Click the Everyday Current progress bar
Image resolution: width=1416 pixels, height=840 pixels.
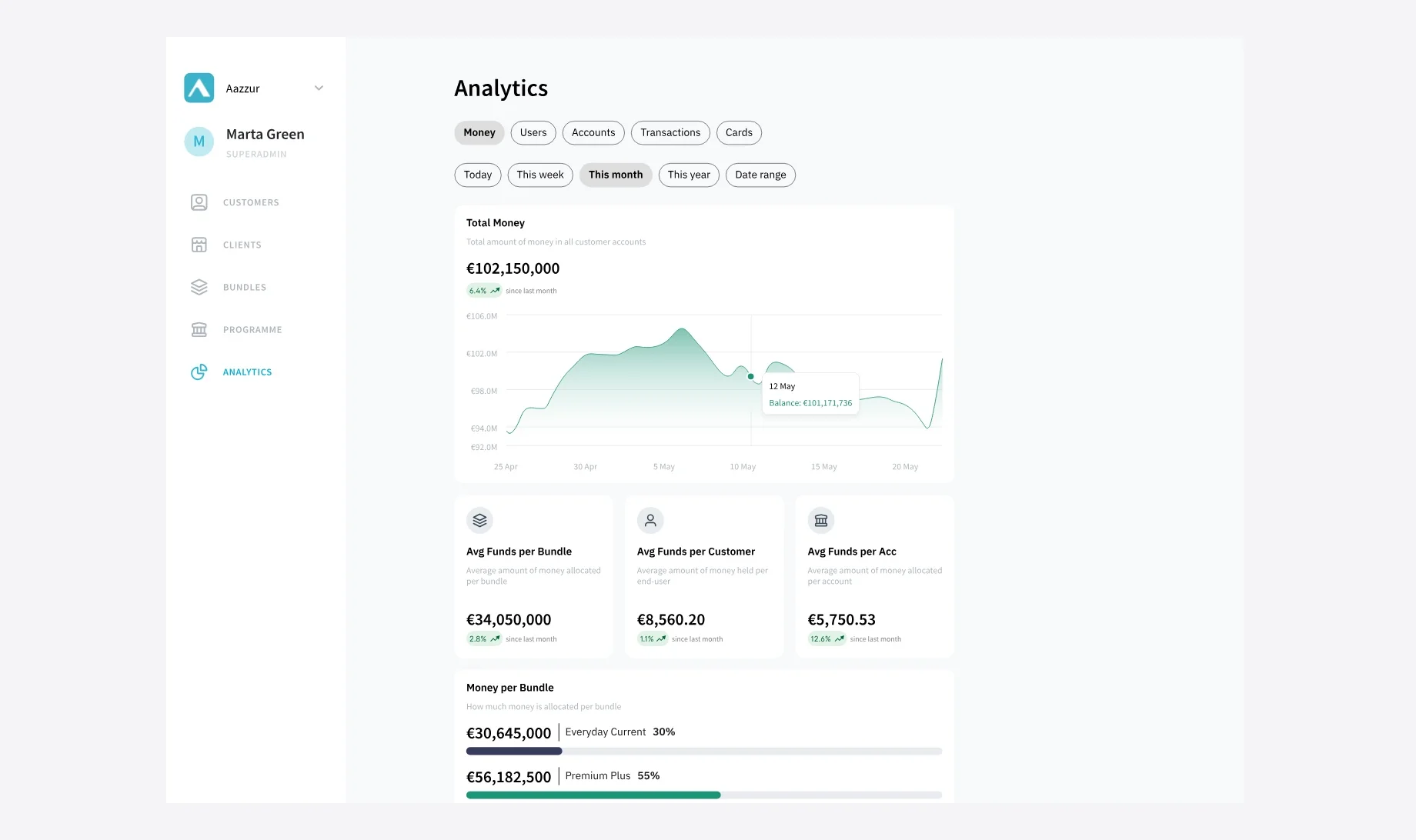coord(704,751)
